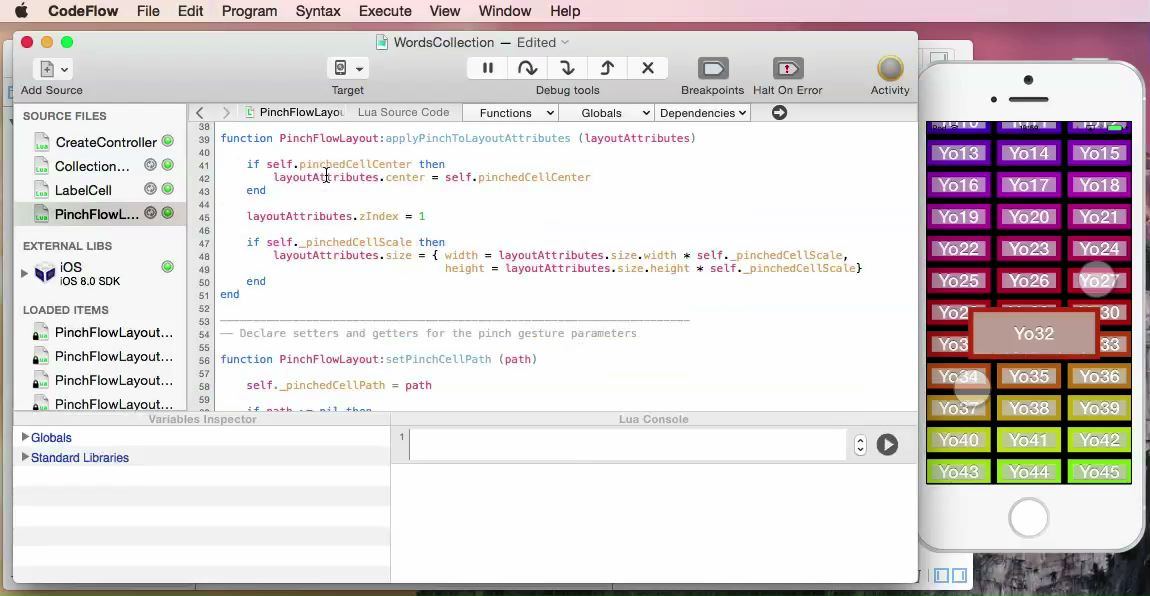Viewport: 1150px width, 596px height.
Task: Tap the enlarged Yo32 cell
Action: pyautogui.click(x=1034, y=334)
